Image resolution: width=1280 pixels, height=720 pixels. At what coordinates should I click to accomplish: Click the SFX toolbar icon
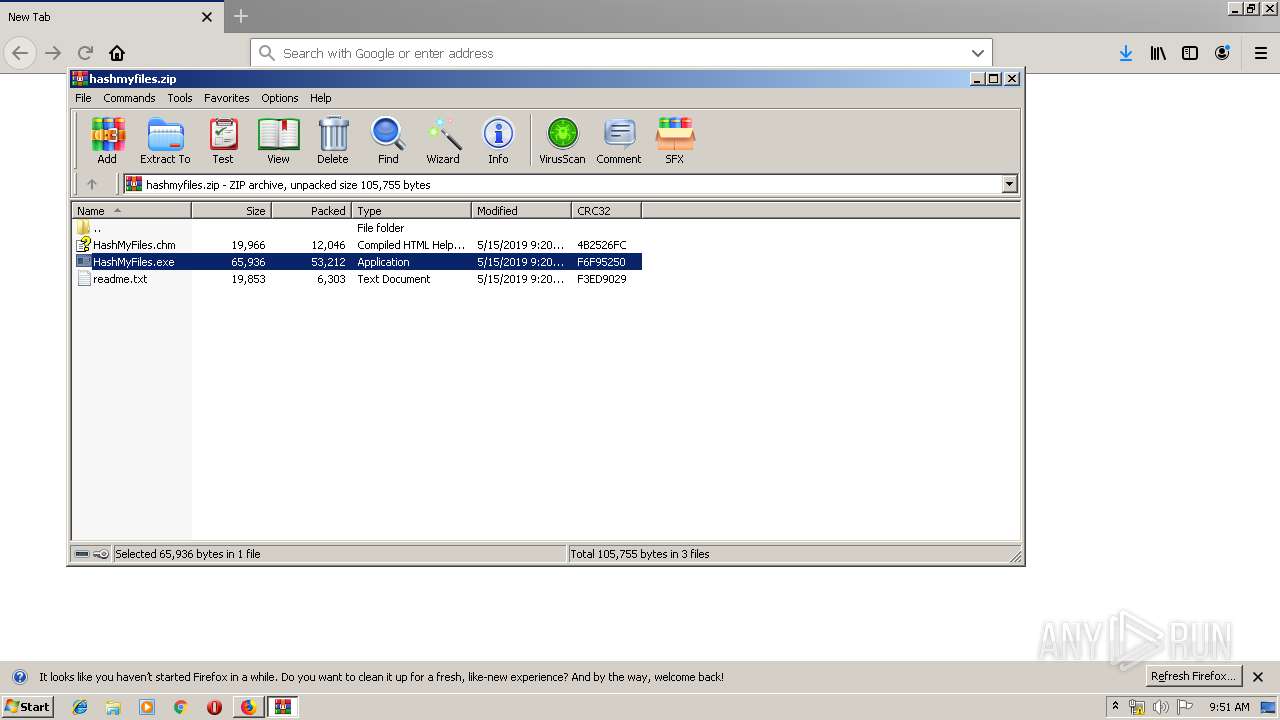click(675, 140)
